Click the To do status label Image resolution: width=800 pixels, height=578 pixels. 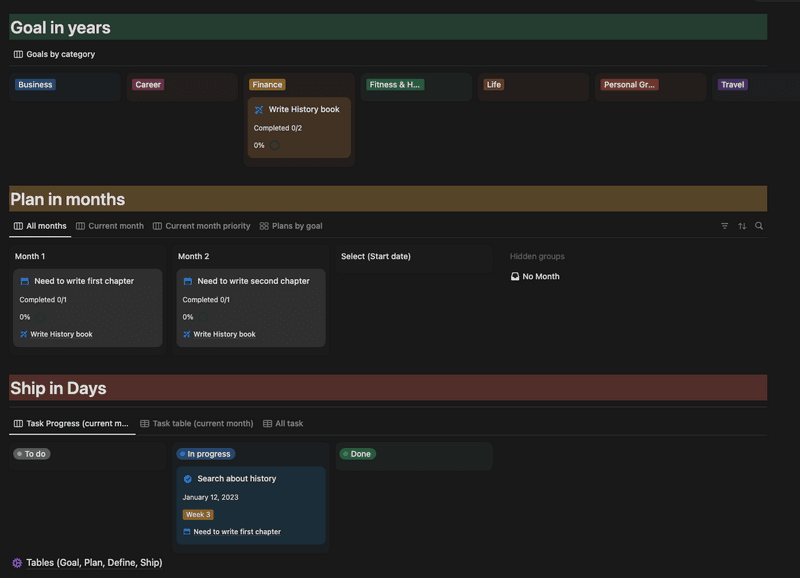point(32,454)
